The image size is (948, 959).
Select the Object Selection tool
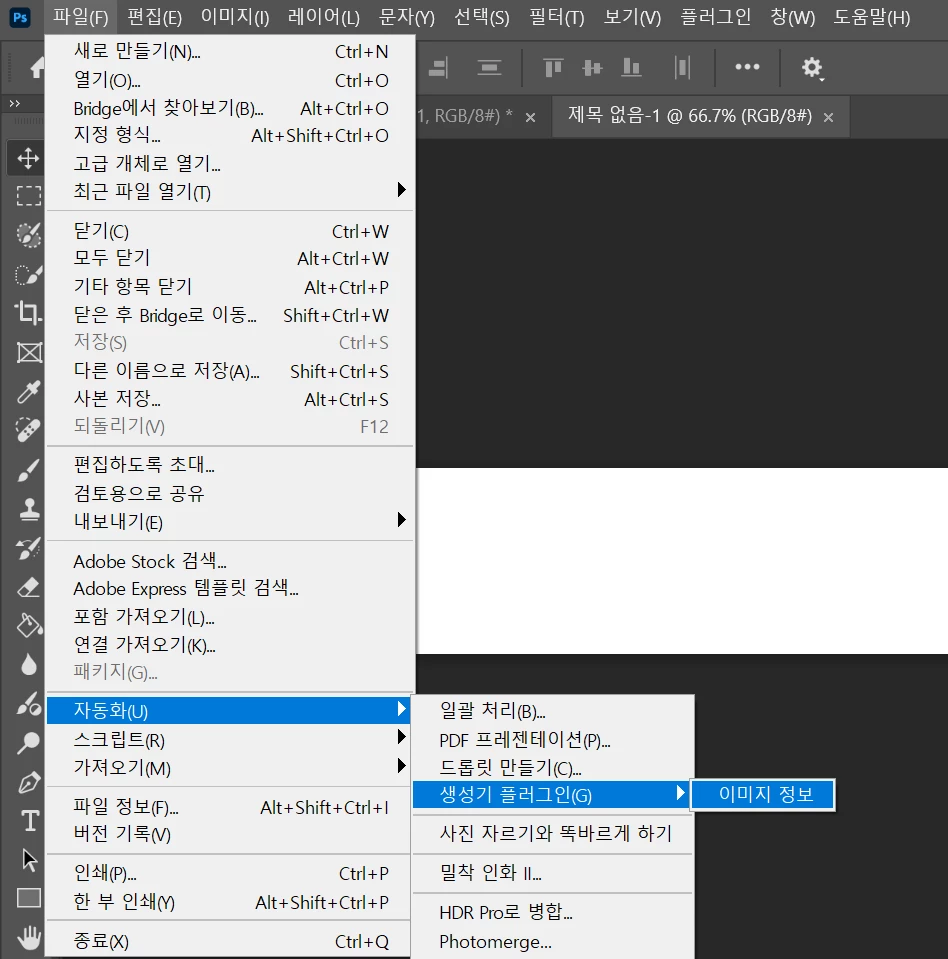tap(28, 234)
